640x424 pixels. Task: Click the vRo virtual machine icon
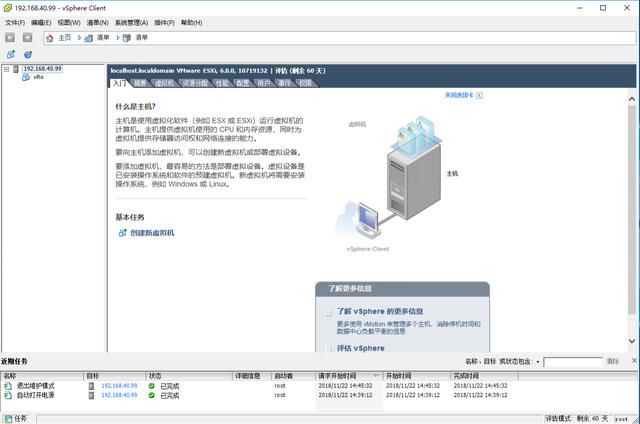(x=26, y=77)
